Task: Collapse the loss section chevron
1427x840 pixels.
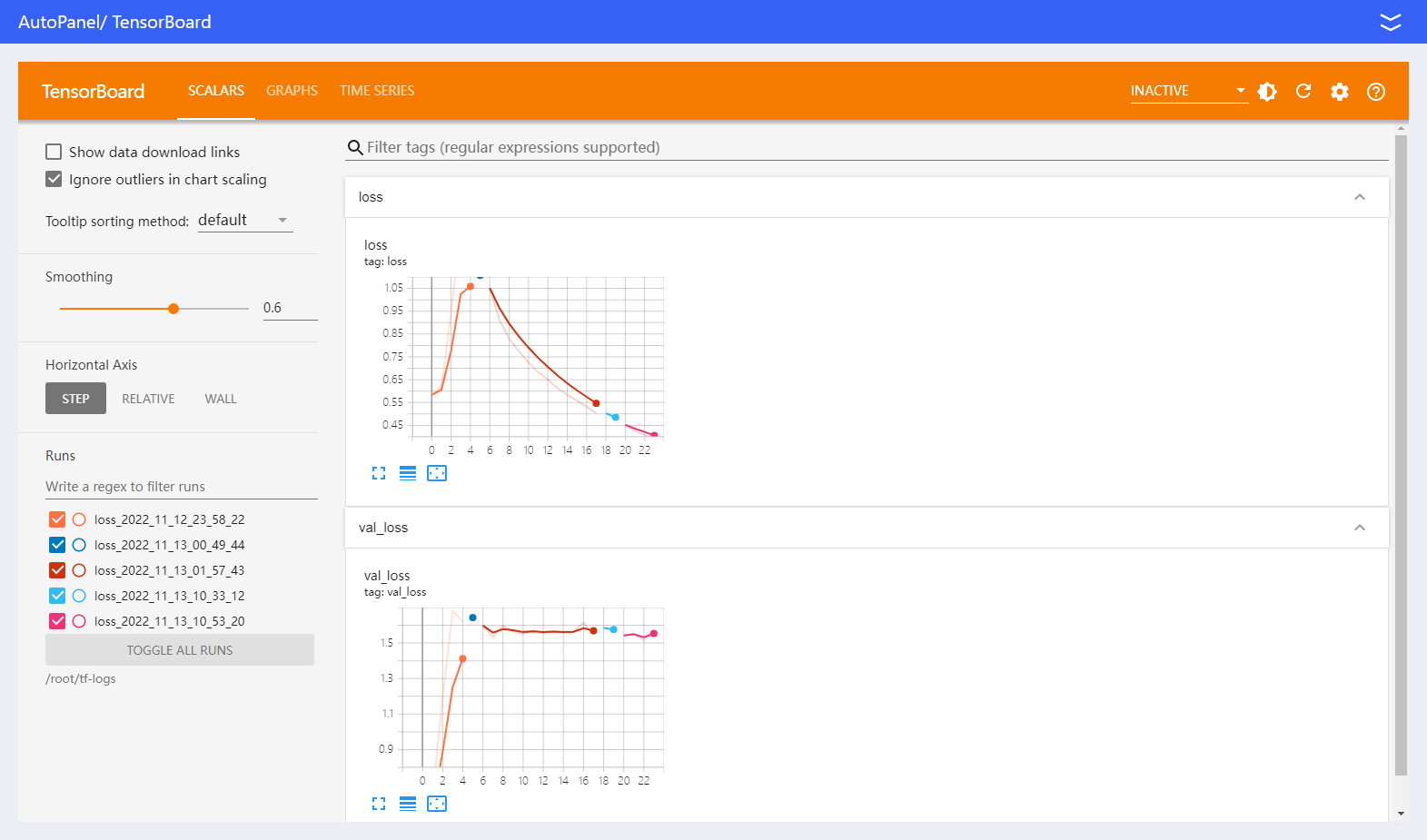Action: 1360,197
